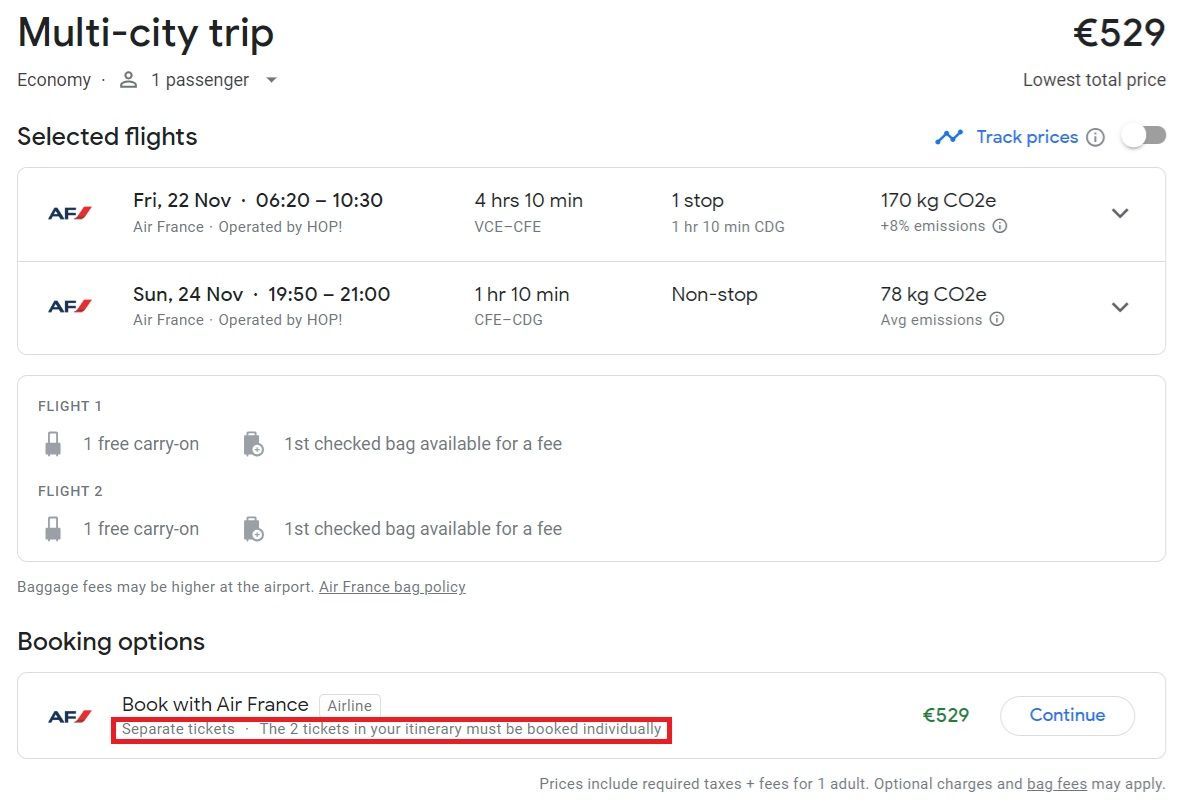This screenshot has width=1192, height=802.
Task: Open the bag fees link
Action: pos(1056,784)
